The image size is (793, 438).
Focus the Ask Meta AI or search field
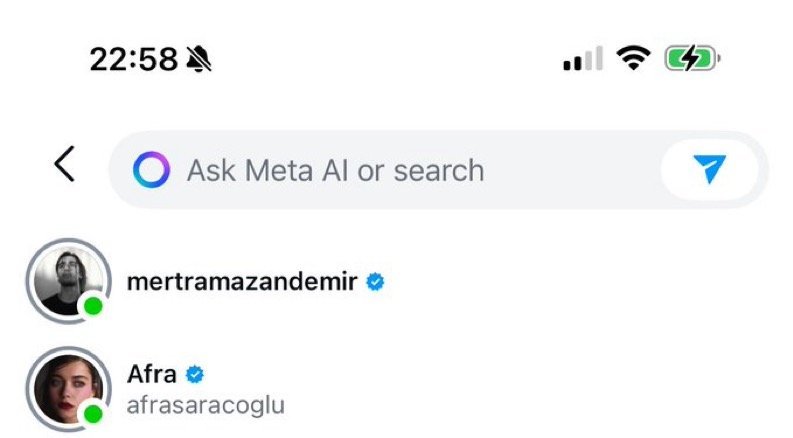(x=400, y=171)
